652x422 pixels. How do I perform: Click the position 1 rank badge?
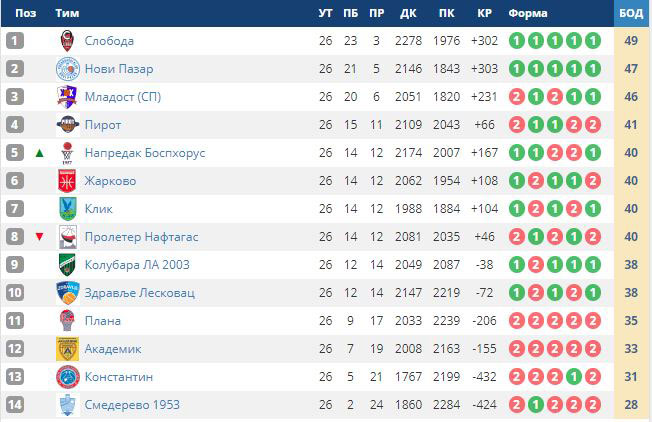(15, 41)
